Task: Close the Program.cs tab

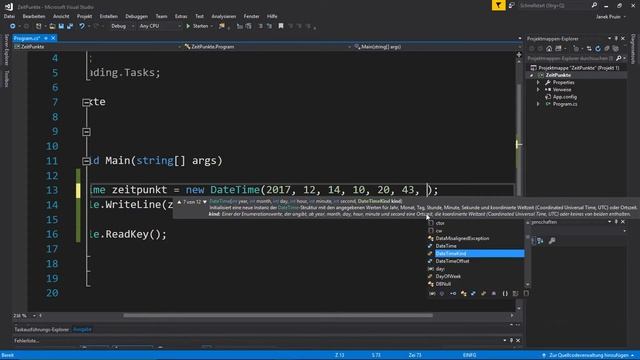Action: [53, 38]
